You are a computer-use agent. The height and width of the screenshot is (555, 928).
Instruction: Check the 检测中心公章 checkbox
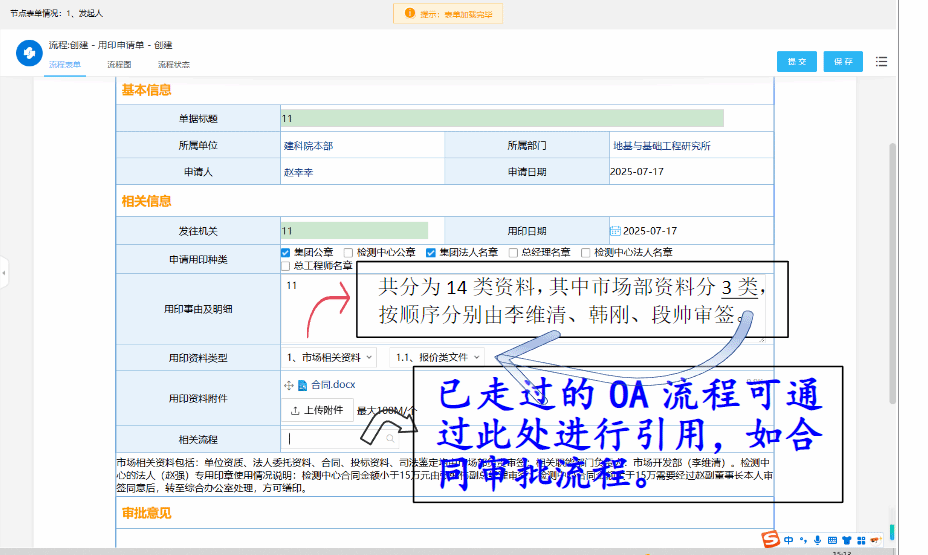348,253
